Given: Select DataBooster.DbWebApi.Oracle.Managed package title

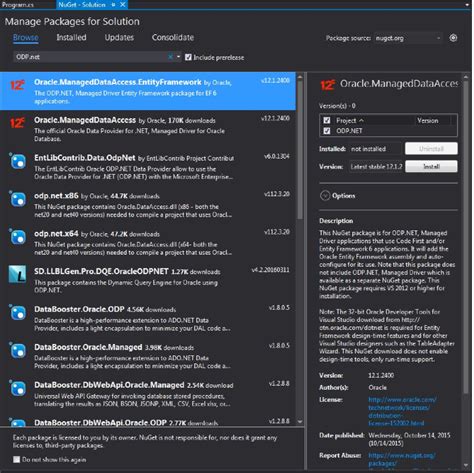Looking at the screenshot, I should tap(109, 385).
